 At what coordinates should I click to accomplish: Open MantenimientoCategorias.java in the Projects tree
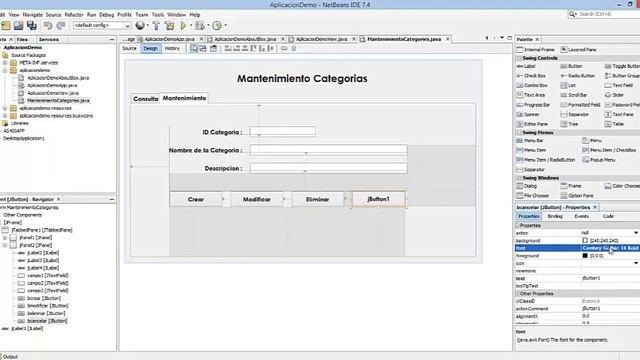point(58,101)
